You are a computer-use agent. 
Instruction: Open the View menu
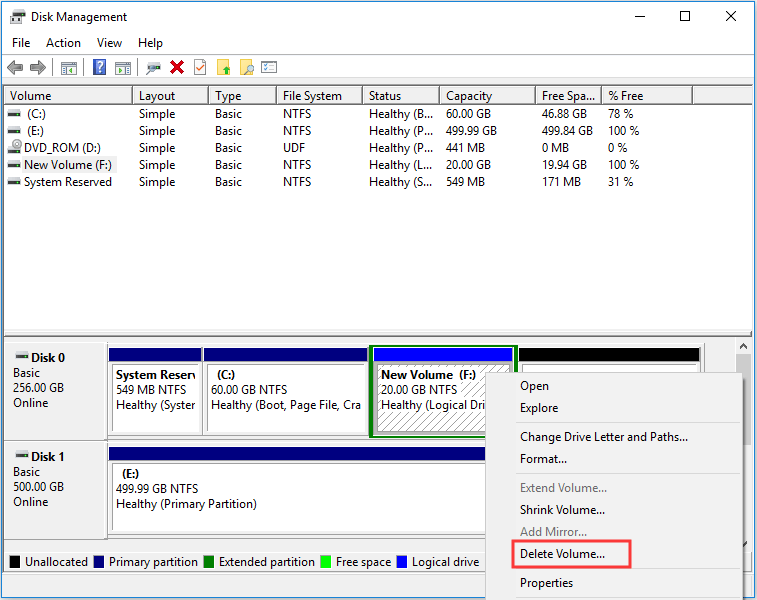(109, 43)
